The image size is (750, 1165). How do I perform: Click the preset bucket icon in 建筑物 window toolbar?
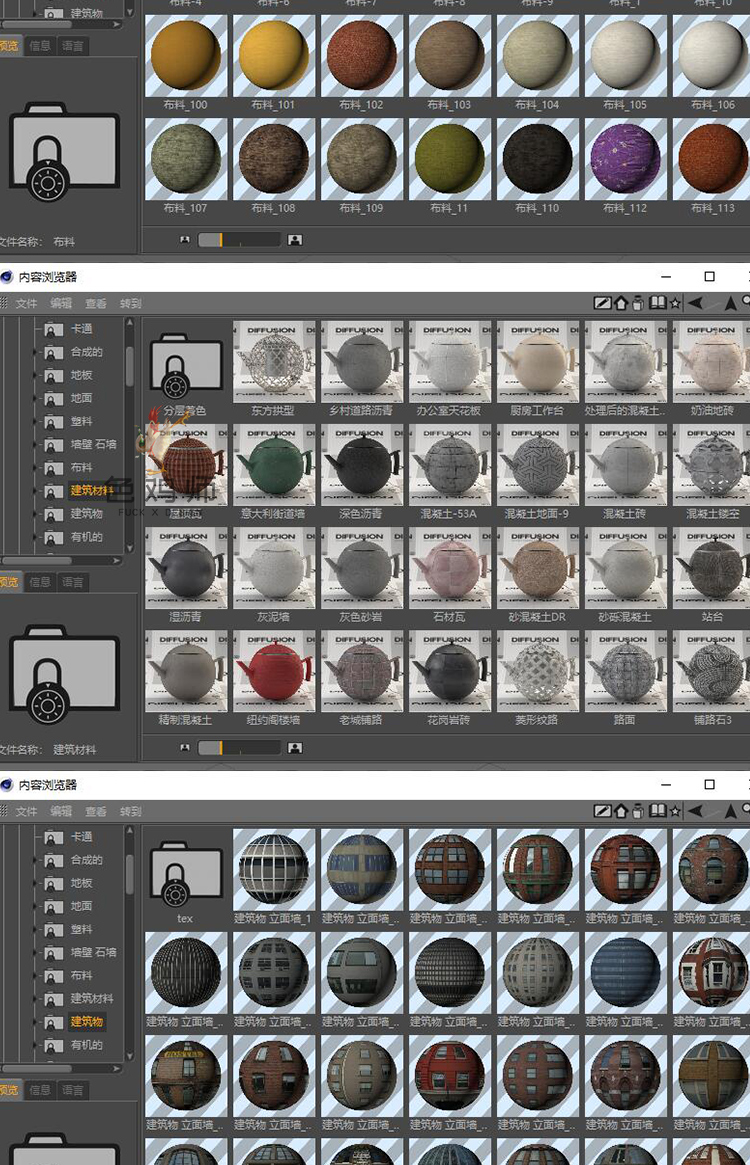tap(638, 811)
